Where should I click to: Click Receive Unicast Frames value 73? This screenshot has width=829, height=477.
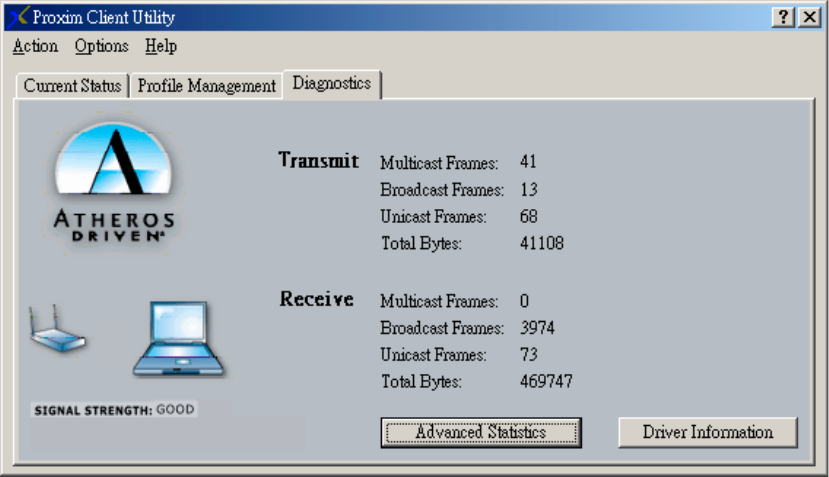click(529, 354)
